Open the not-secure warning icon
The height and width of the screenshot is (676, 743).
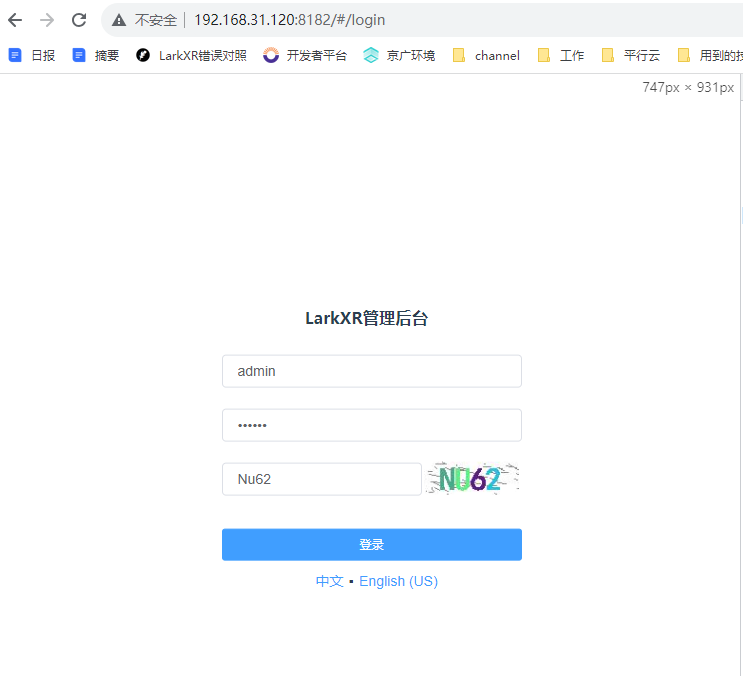[118, 20]
